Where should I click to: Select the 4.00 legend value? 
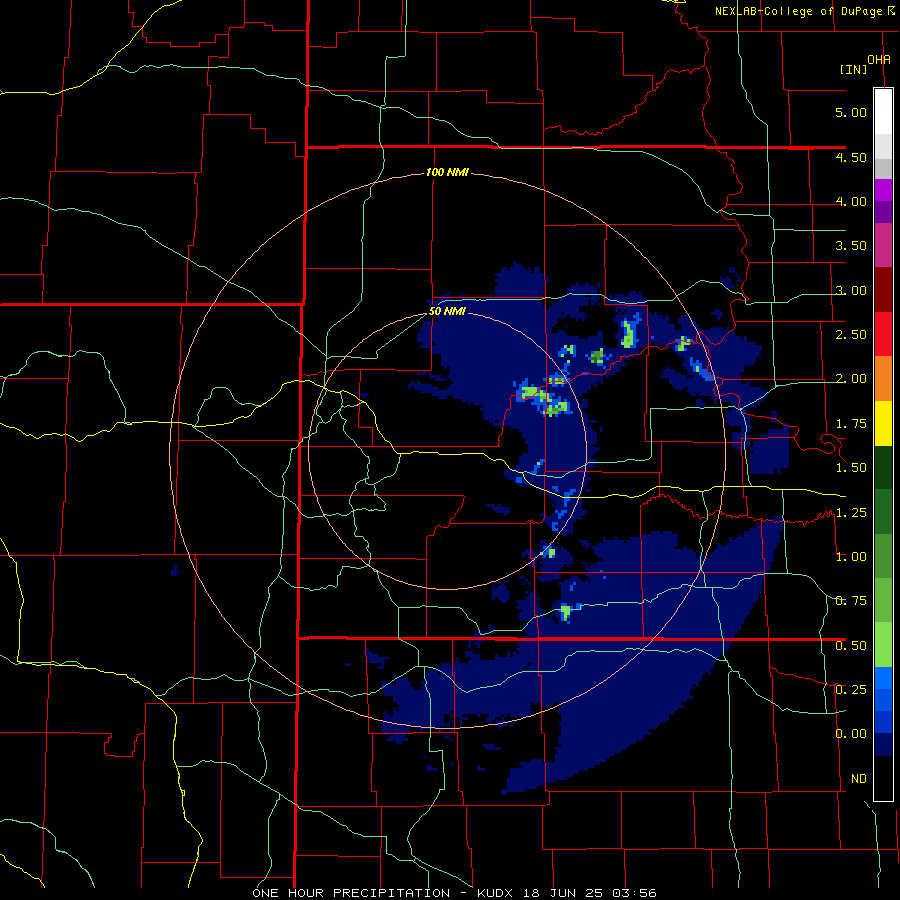(x=851, y=201)
